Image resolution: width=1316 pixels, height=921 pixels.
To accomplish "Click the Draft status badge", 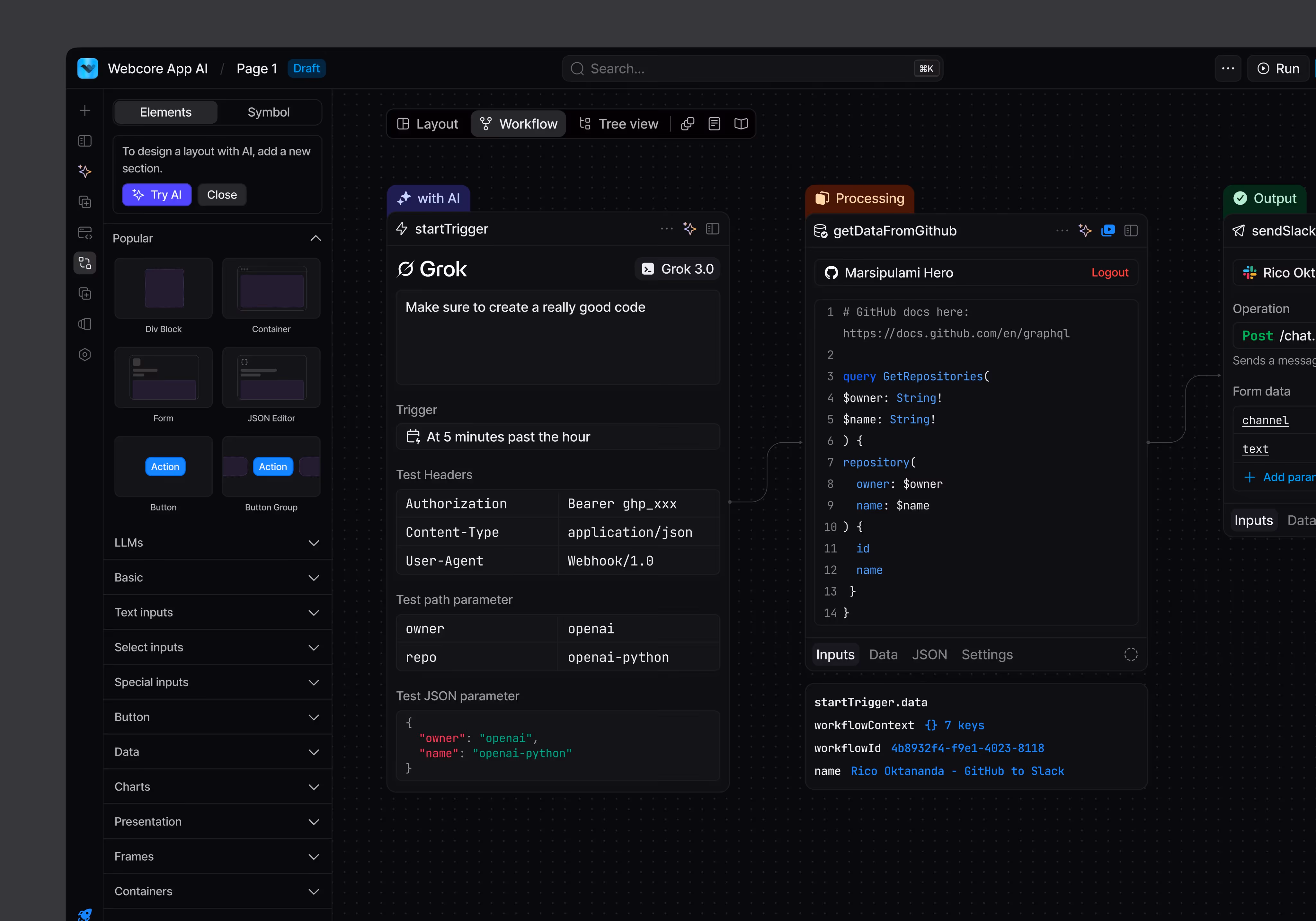I will click(306, 68).
